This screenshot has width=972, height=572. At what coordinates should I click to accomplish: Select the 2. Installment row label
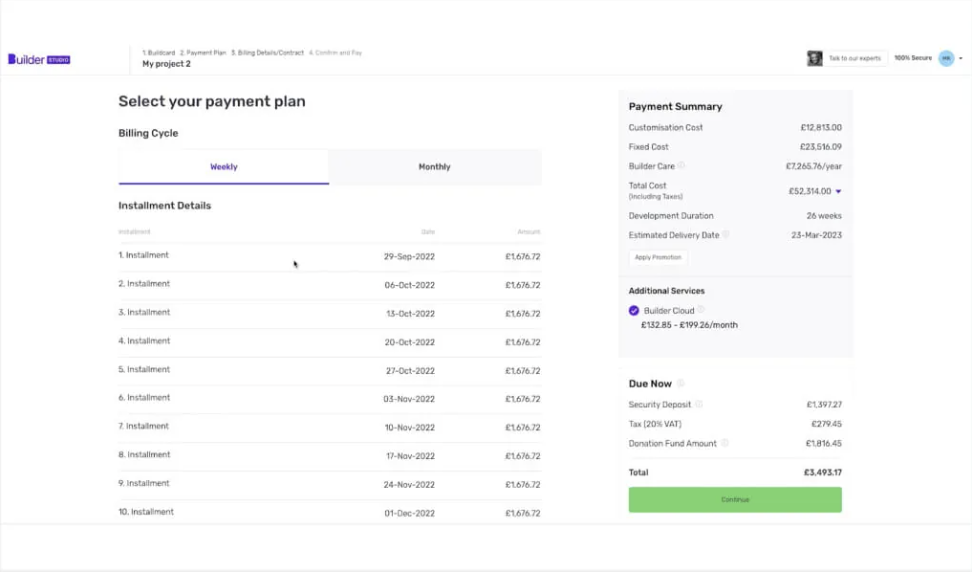pyautogui.click(x=144, y=283)
